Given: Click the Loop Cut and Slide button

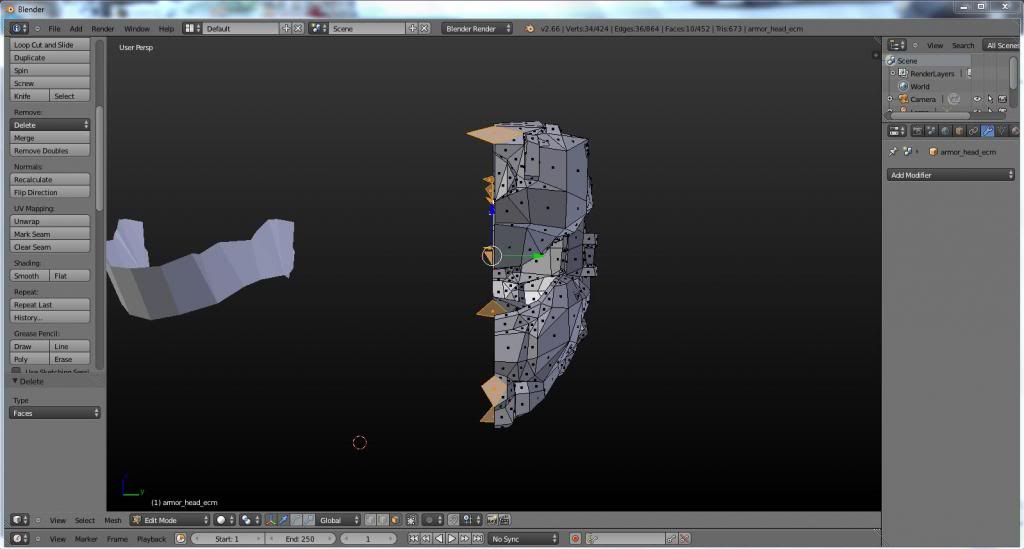Looking at the screenshot, I should tap(50, 45).
